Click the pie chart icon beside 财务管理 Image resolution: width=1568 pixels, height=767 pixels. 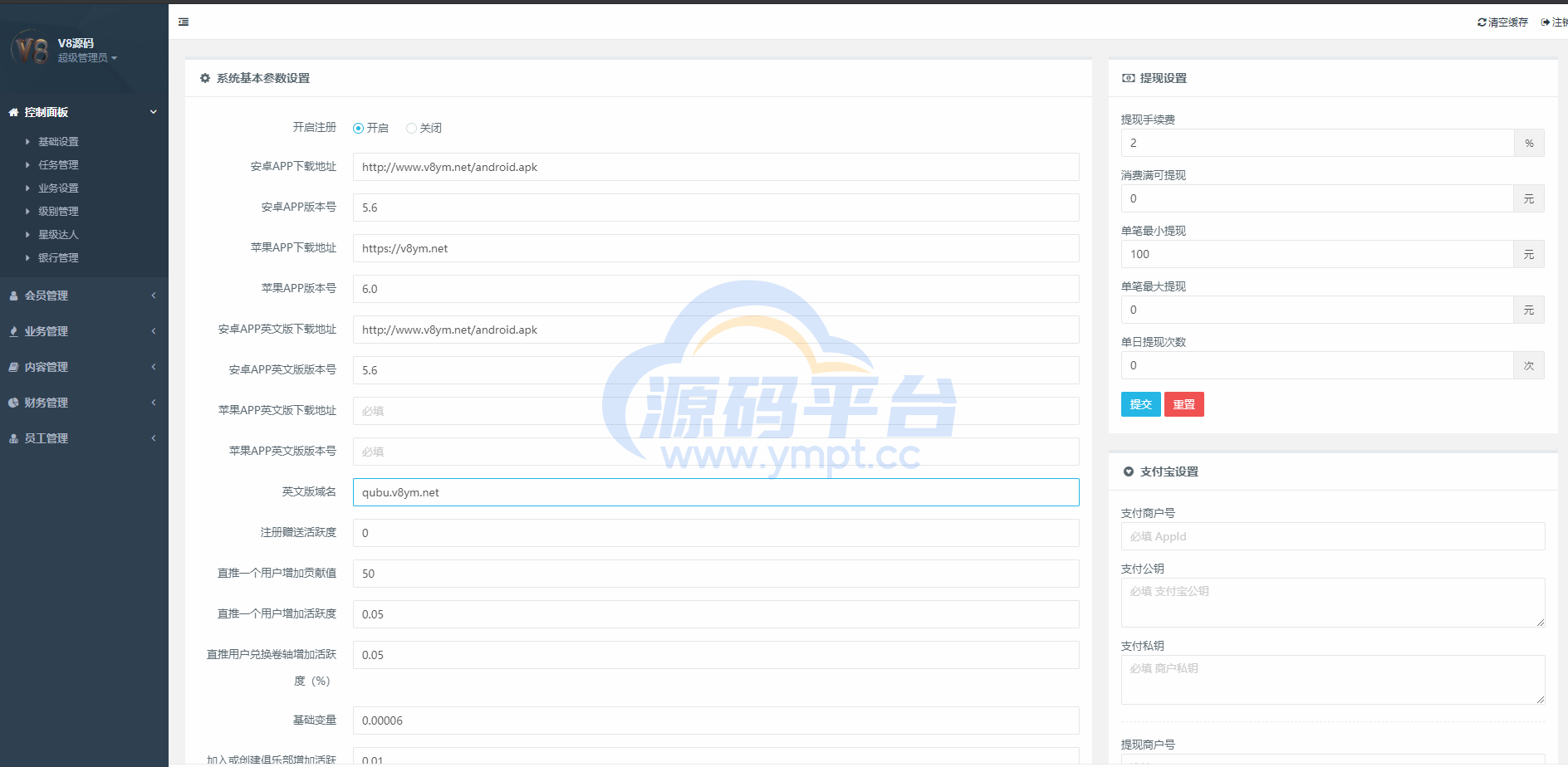[x=13, y=403]
